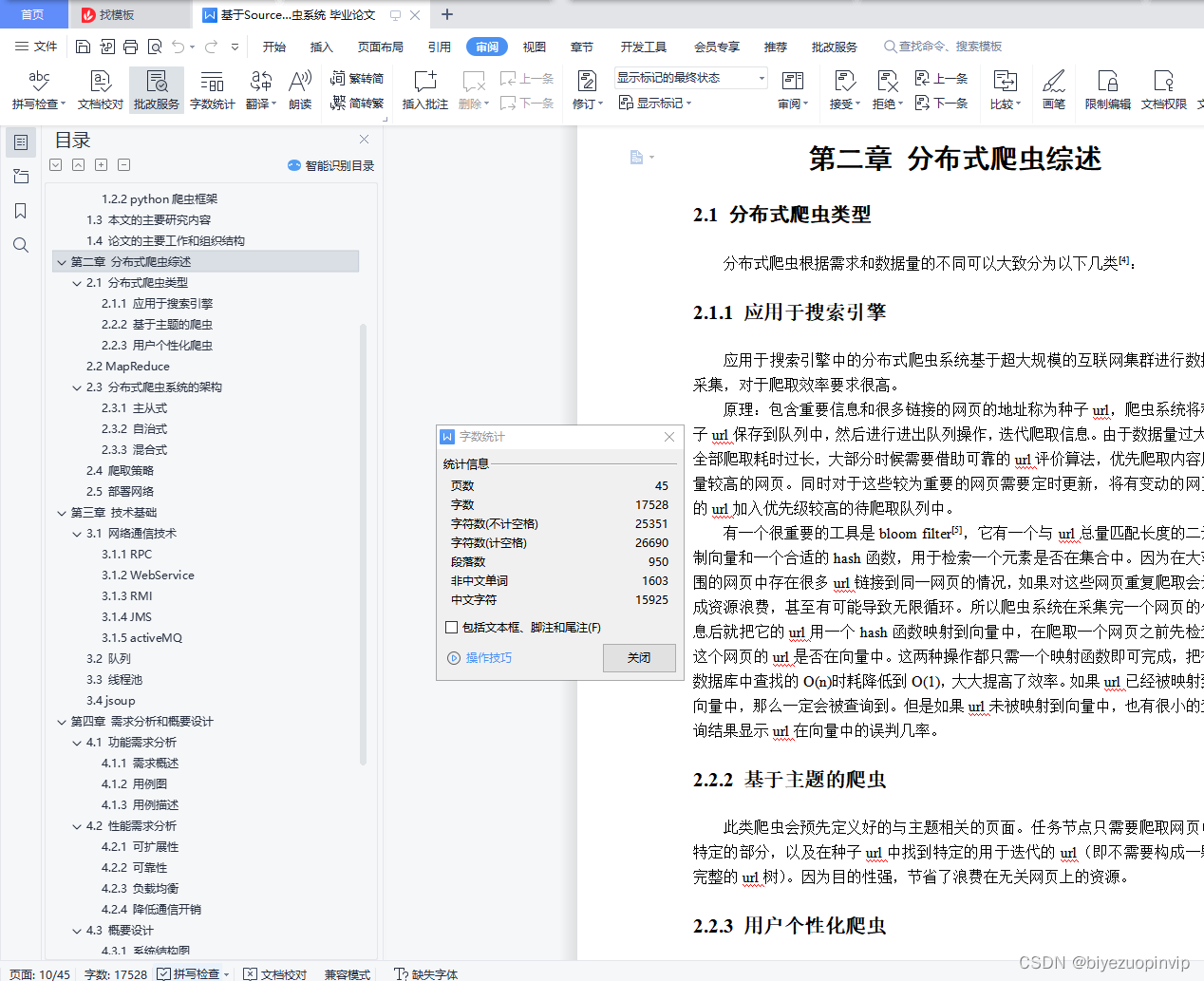Check 包括文本框、脚注和尾注 in word count dialog
This screenshot has height=981, width=1204.
453,625
